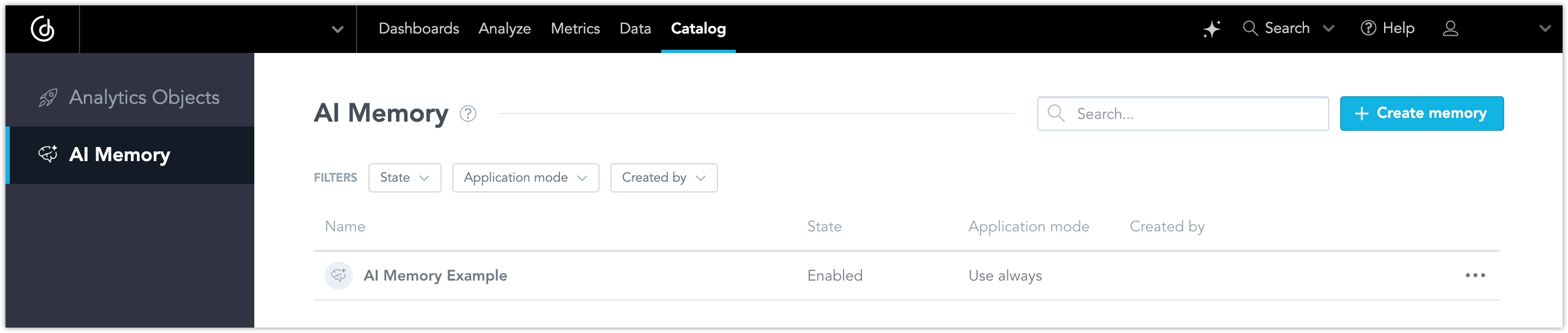Screen dimensions: 1568x333
Task: Click the help question mark beside AI Memory heading
Action: pyautogui.click(x=467, y=114)
